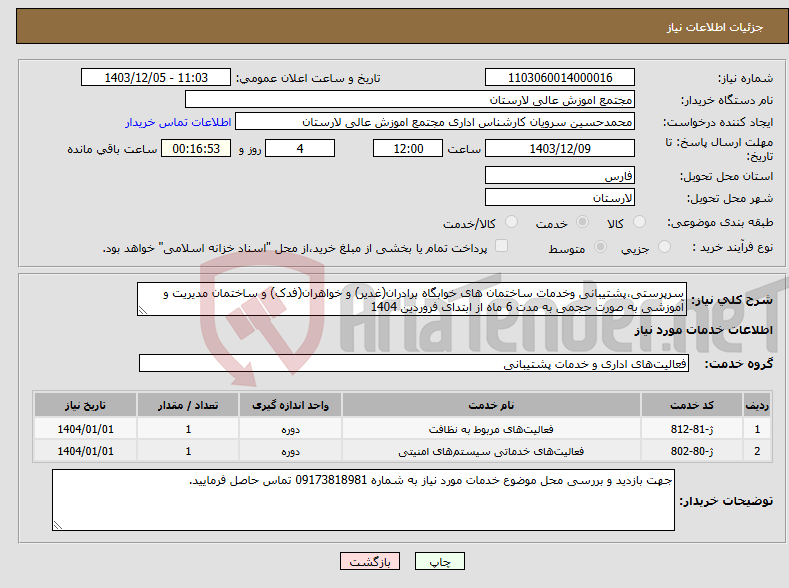This screenshot has height=588, width=789.
Task: Click the announcement date field 1403/12/05 - 11:03
Action: pyautogui.click(x=155, y=77)
